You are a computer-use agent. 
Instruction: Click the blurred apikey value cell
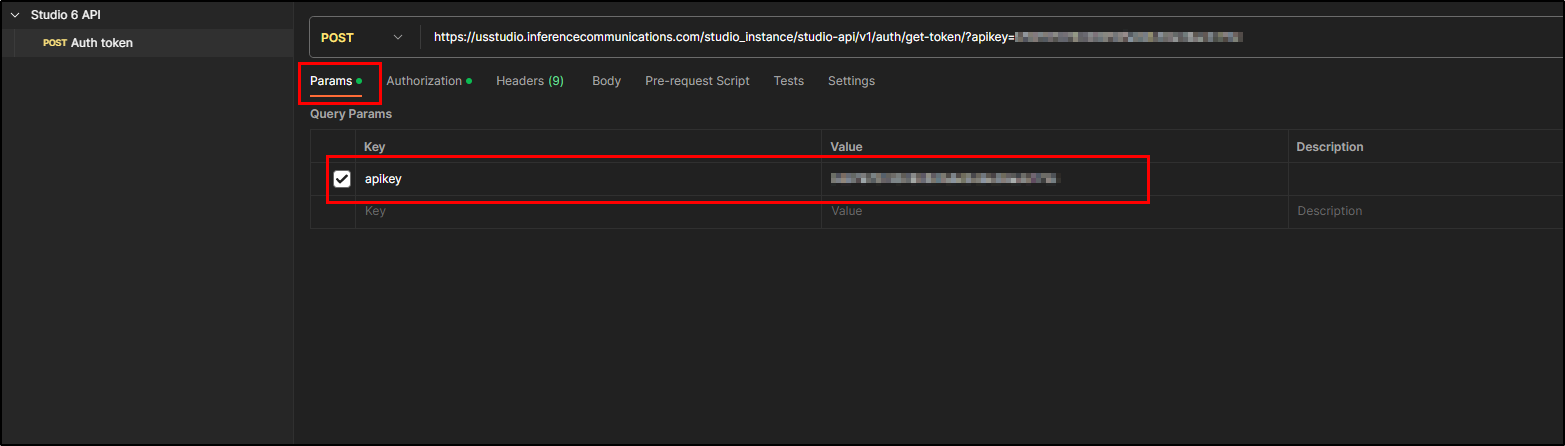(1054, 179)
